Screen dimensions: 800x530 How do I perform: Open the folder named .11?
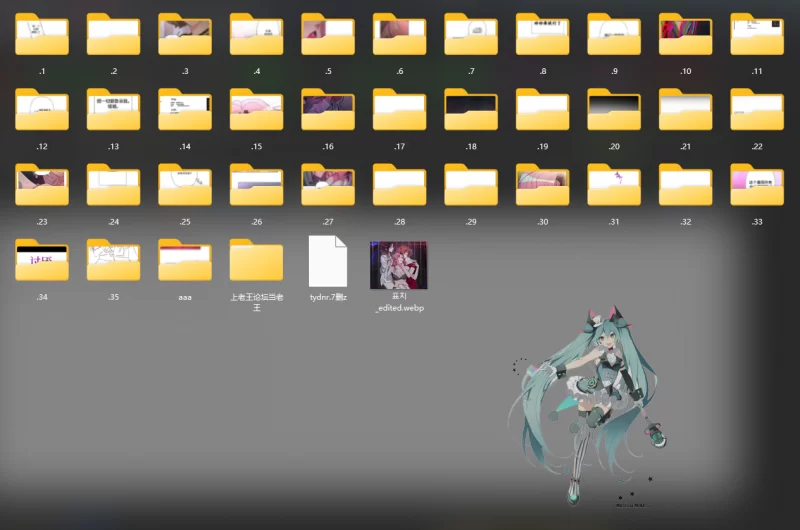(757, 34)
